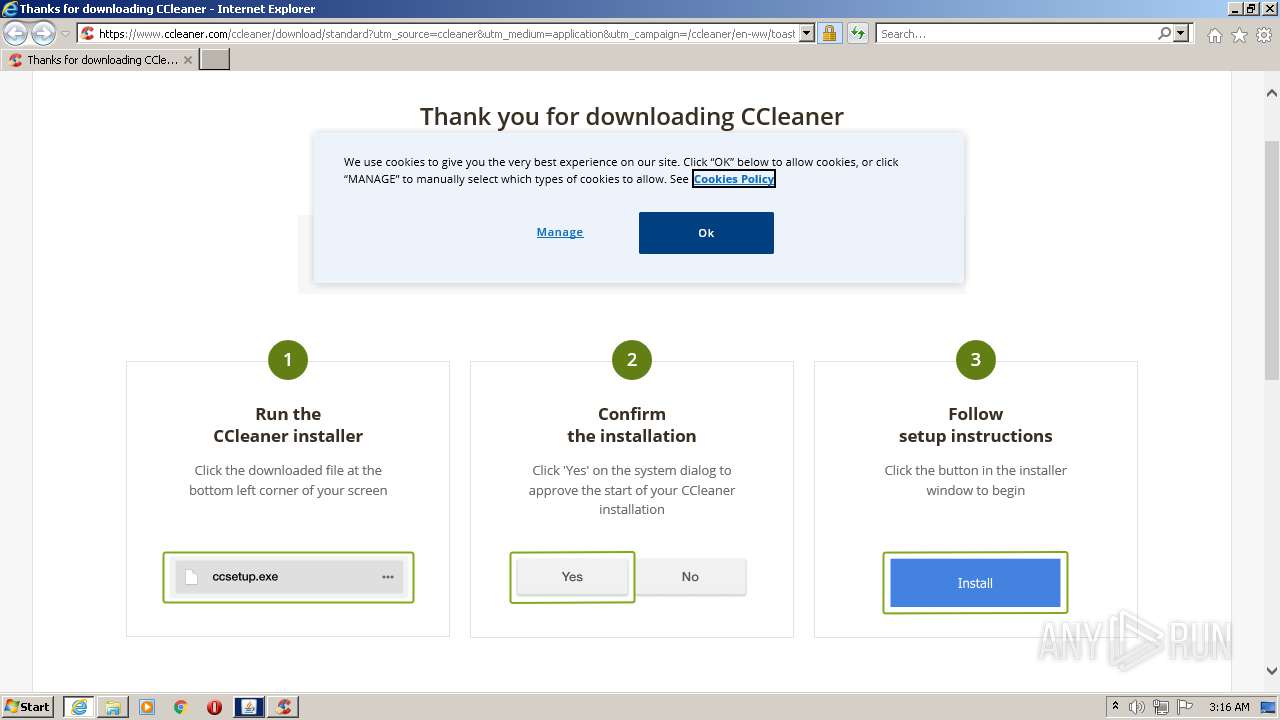This screenshot has height=720, width=1280.
Task: Open Windows Explorer folder taskbar icon
Action: 113,707
